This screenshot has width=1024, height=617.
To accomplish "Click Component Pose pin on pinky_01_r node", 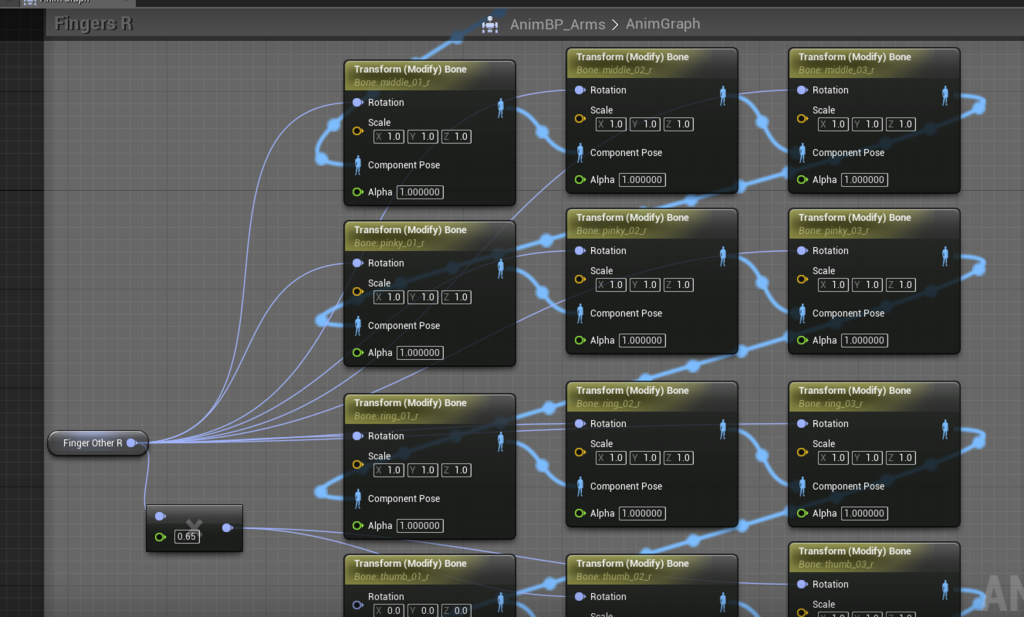I will (357, 326).
